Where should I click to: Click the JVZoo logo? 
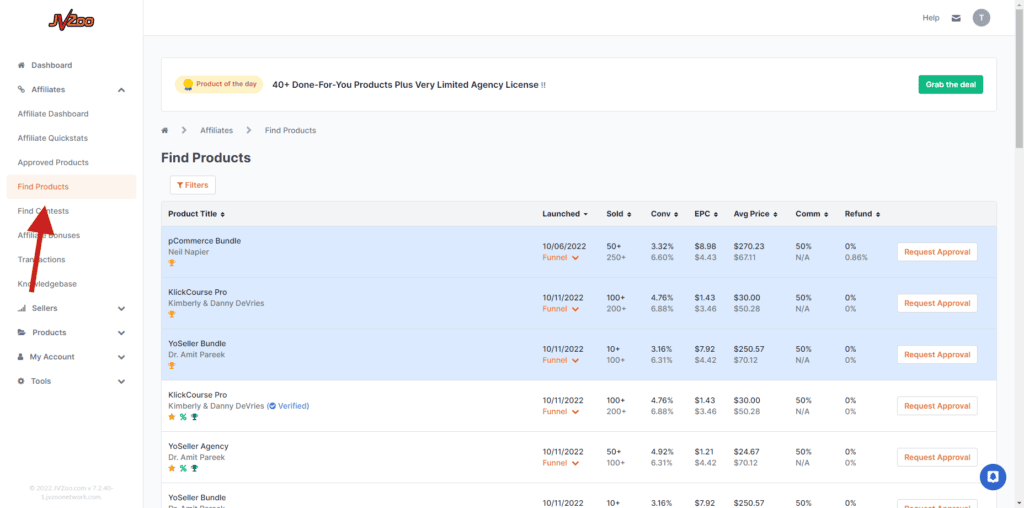(x=71, y=22)
